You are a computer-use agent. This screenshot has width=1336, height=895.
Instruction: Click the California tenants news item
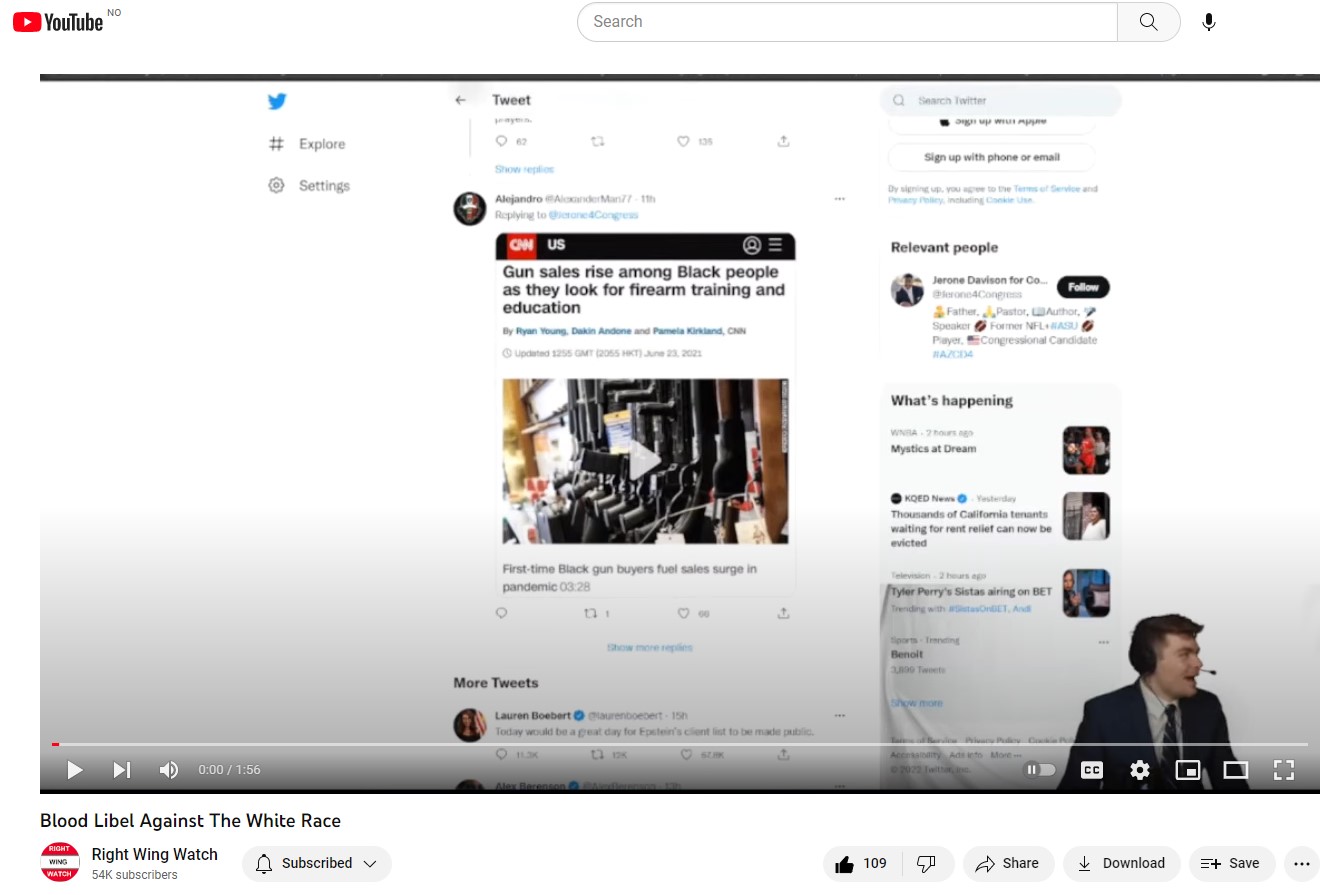point(999,520)
